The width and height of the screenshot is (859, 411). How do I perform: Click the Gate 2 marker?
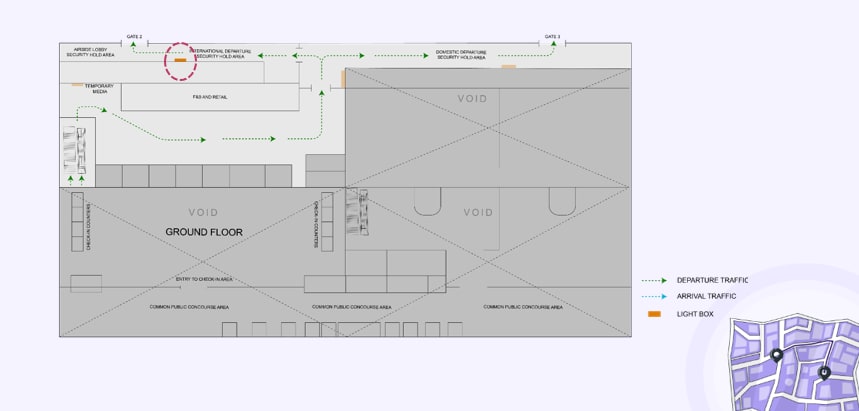click(134, 37)
